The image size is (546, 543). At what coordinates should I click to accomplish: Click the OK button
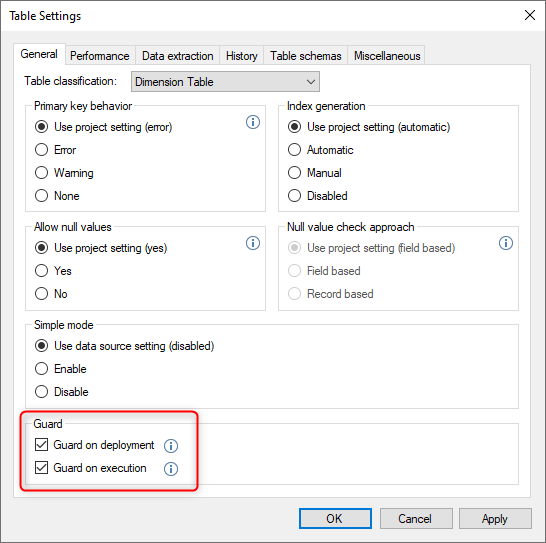tap(335, 519)
